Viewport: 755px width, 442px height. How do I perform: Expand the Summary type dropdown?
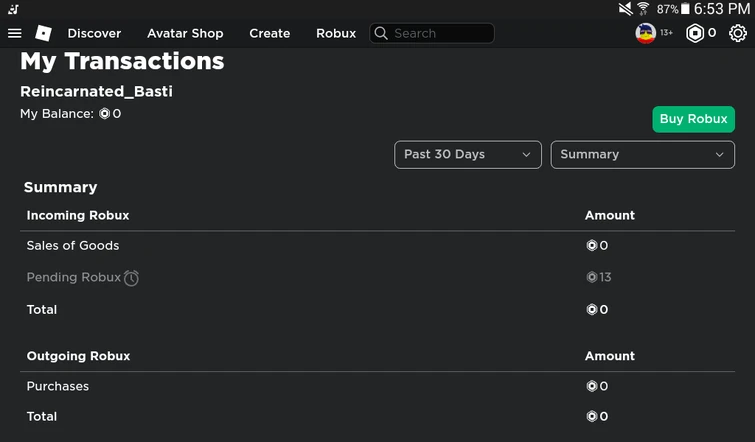(642, 154)
